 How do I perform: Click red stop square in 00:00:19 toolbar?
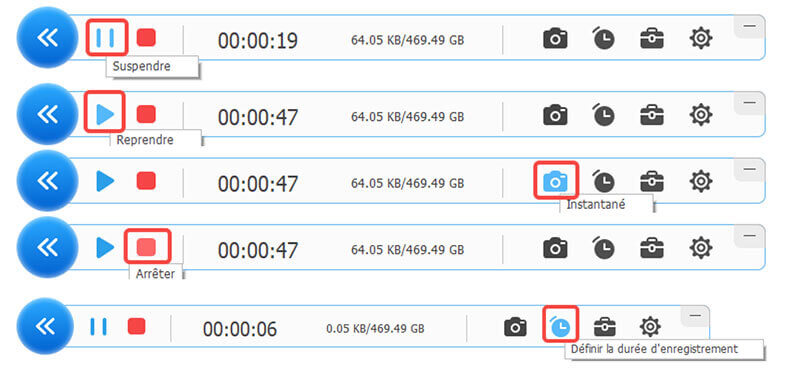(x=146, y=38)
